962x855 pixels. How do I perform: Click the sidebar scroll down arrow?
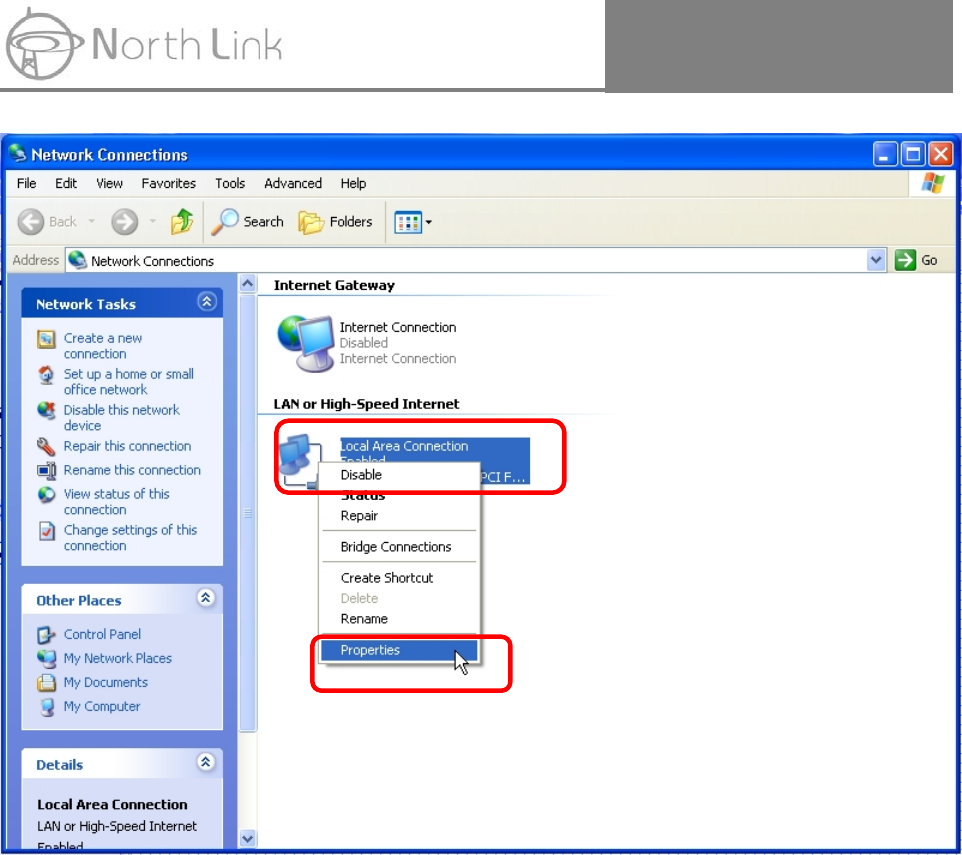click(247, 838)
